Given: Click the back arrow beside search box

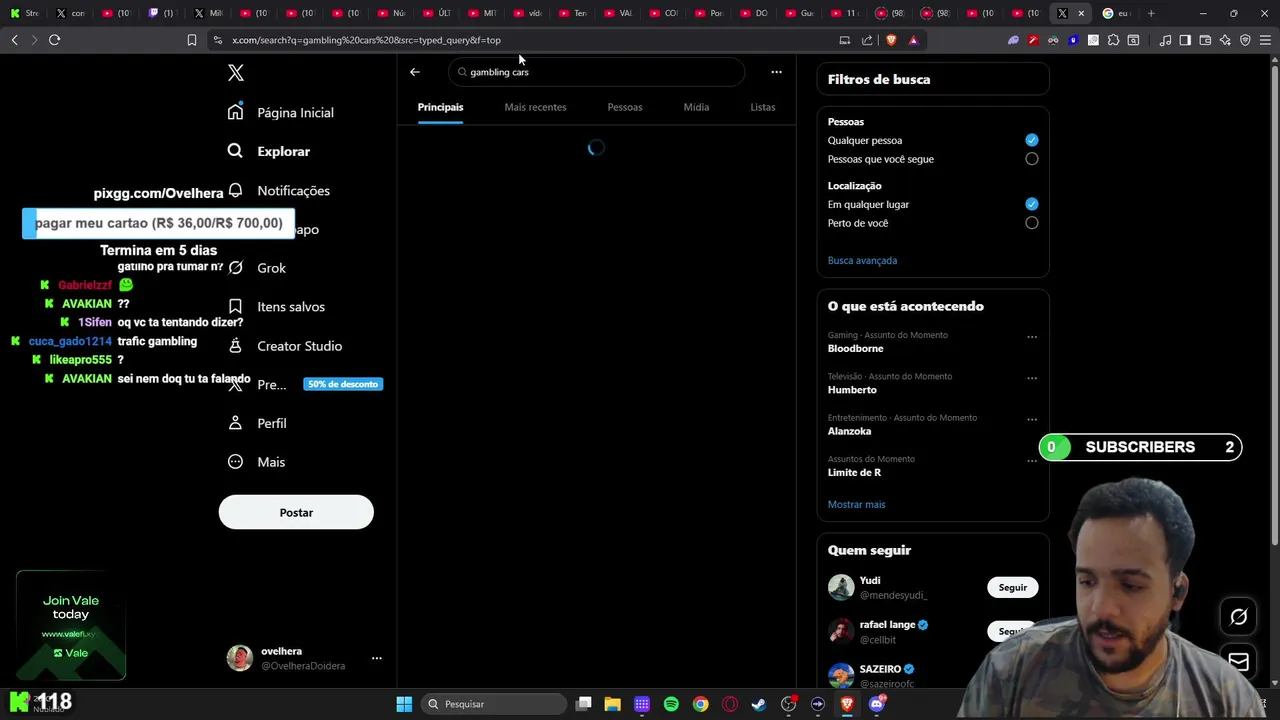Looking at the screenshot, I should [x=415, y=72].
